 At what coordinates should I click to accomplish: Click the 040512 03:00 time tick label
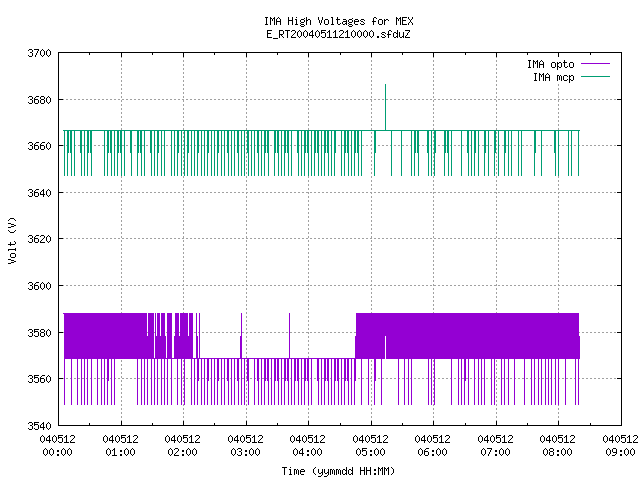point(245,446)
